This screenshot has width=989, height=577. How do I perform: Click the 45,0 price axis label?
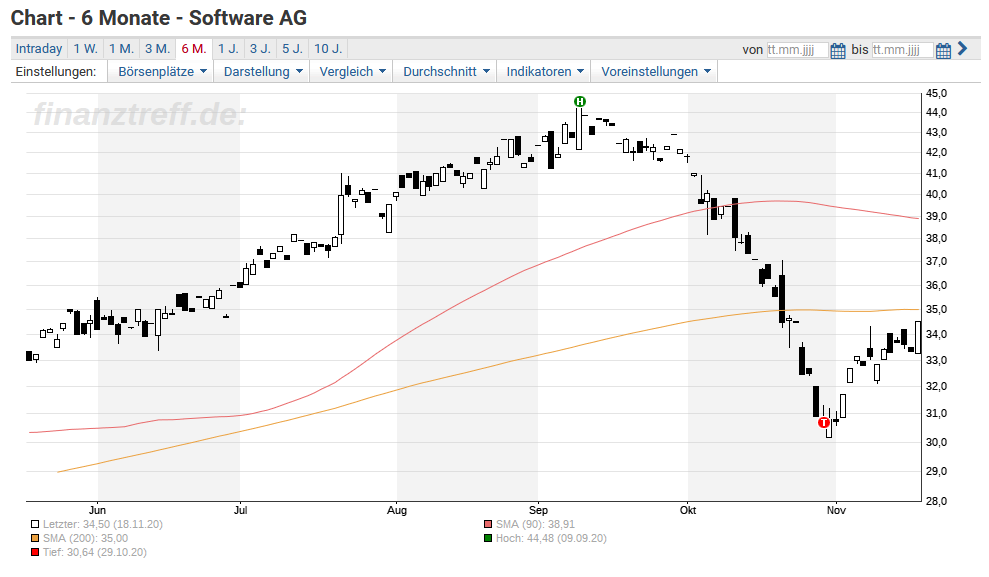936,93
